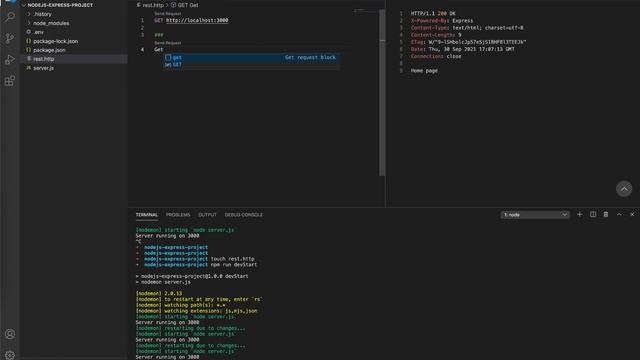Kill the terminal with trash icon

(606, 214)
